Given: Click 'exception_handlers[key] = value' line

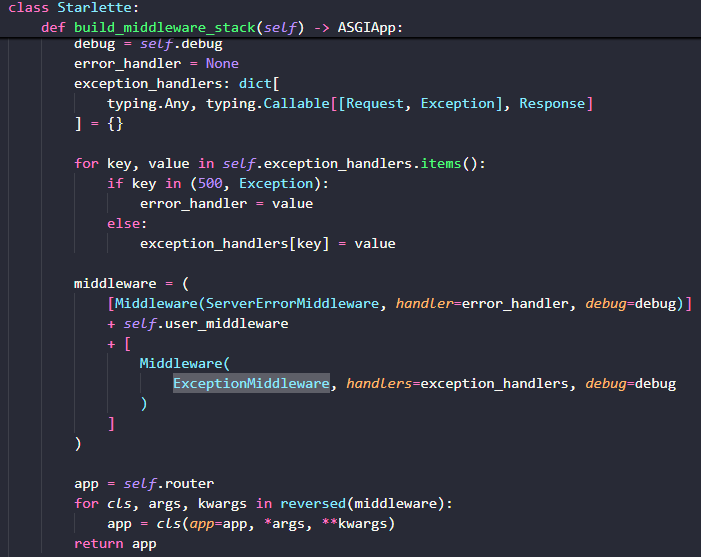Looking at the screenshot, I should tap(267, 244).
